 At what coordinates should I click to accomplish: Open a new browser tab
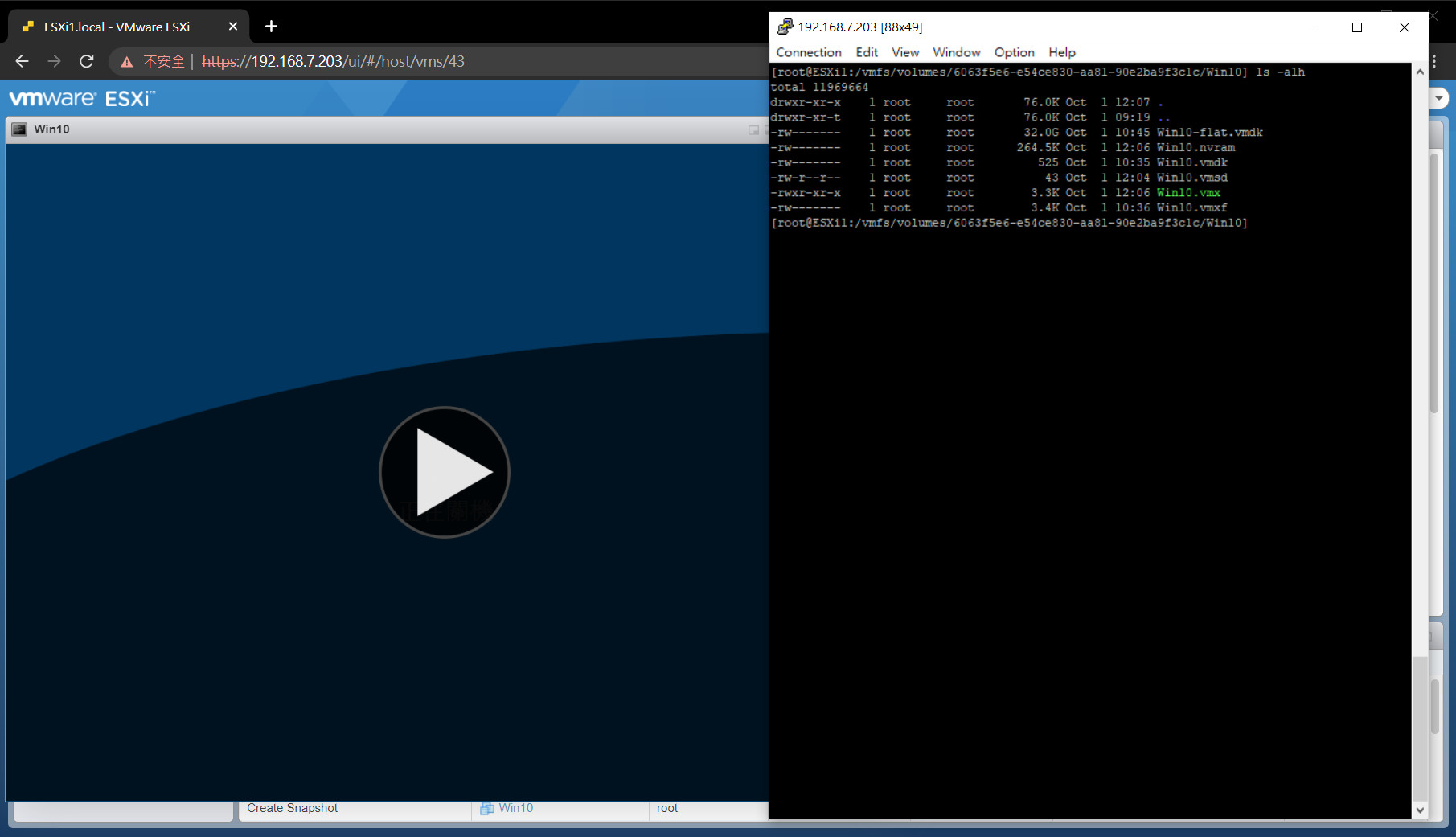coord(272,27)
